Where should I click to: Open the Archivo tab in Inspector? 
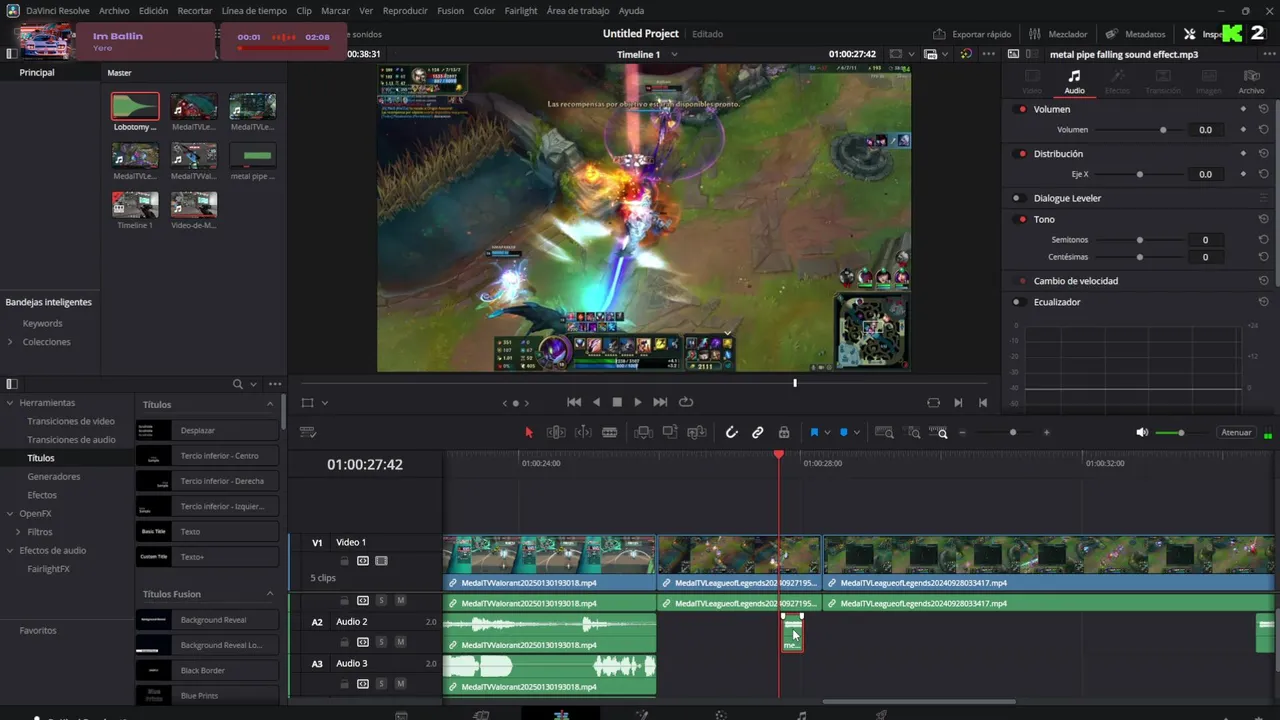pos(1251,81)
